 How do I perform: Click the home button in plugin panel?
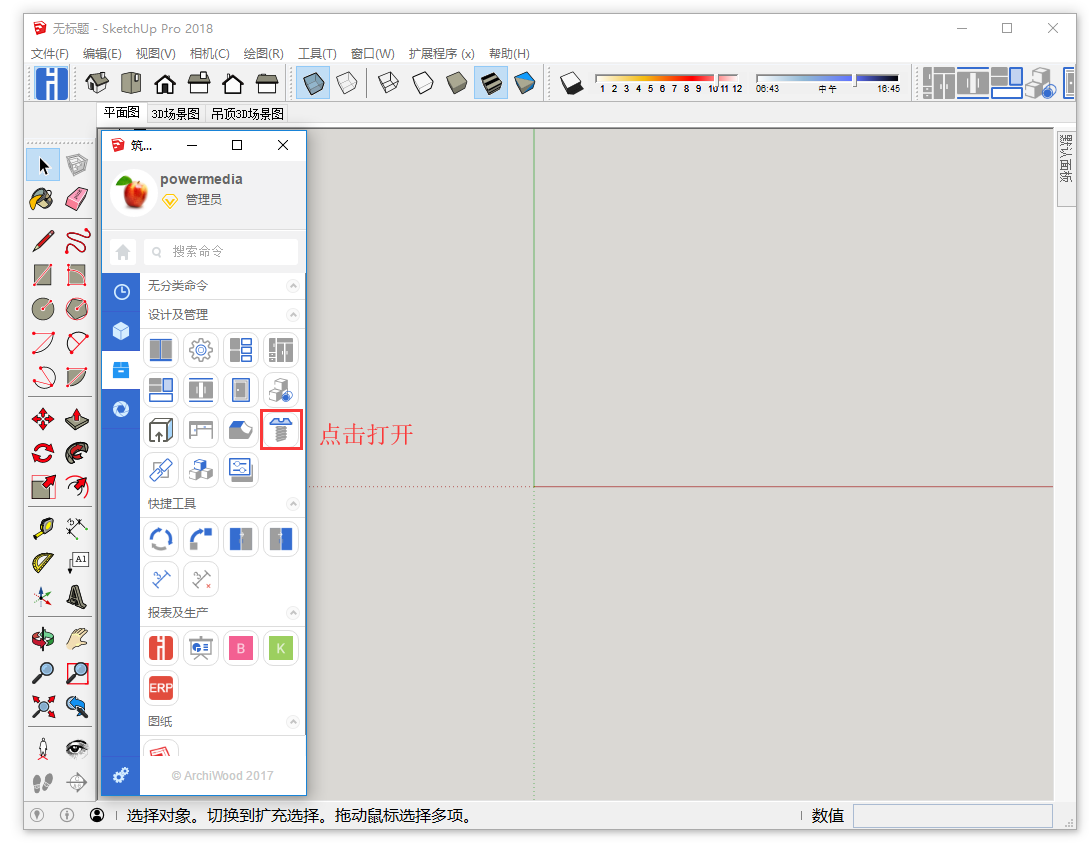tap(123, 252)
